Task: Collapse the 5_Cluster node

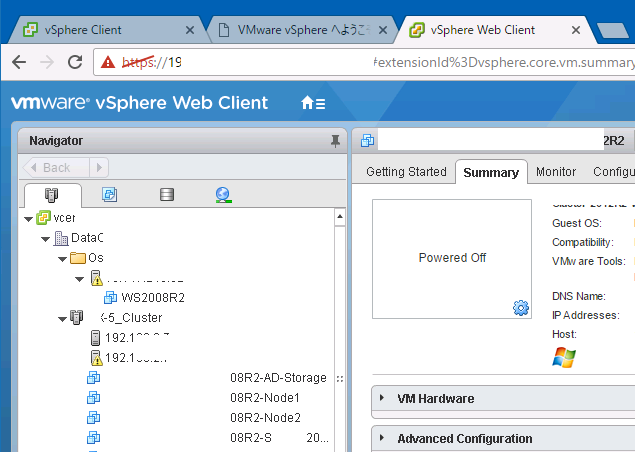Action: [x=63, y=319]
